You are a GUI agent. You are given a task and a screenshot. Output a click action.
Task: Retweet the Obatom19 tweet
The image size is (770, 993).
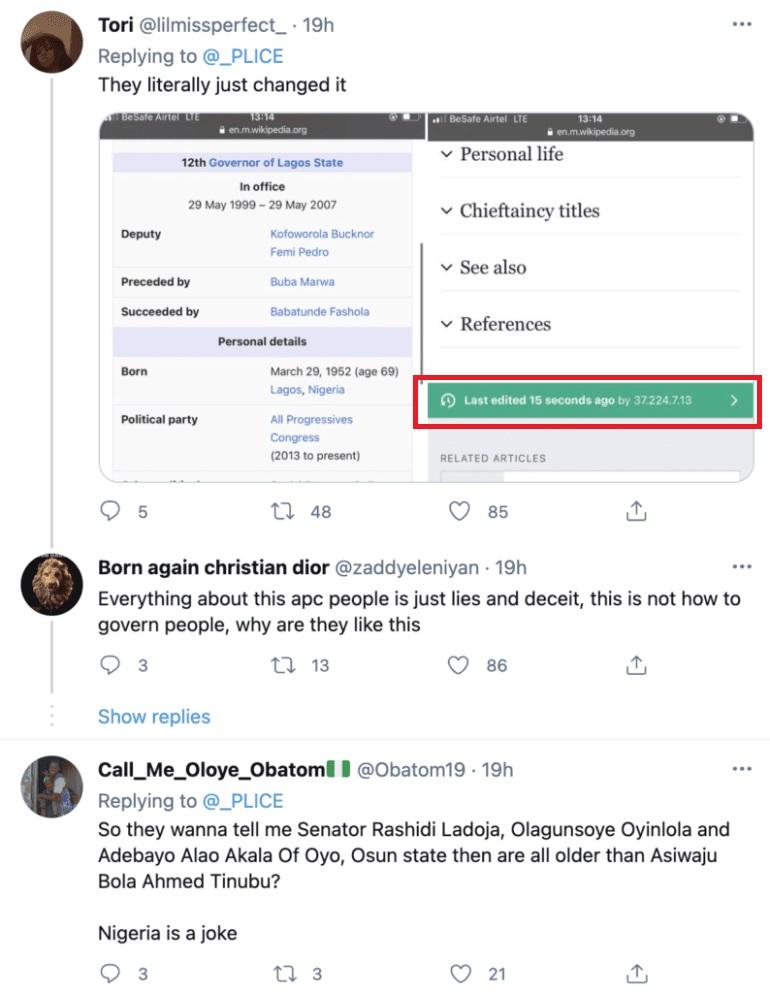tap(283, 974)
